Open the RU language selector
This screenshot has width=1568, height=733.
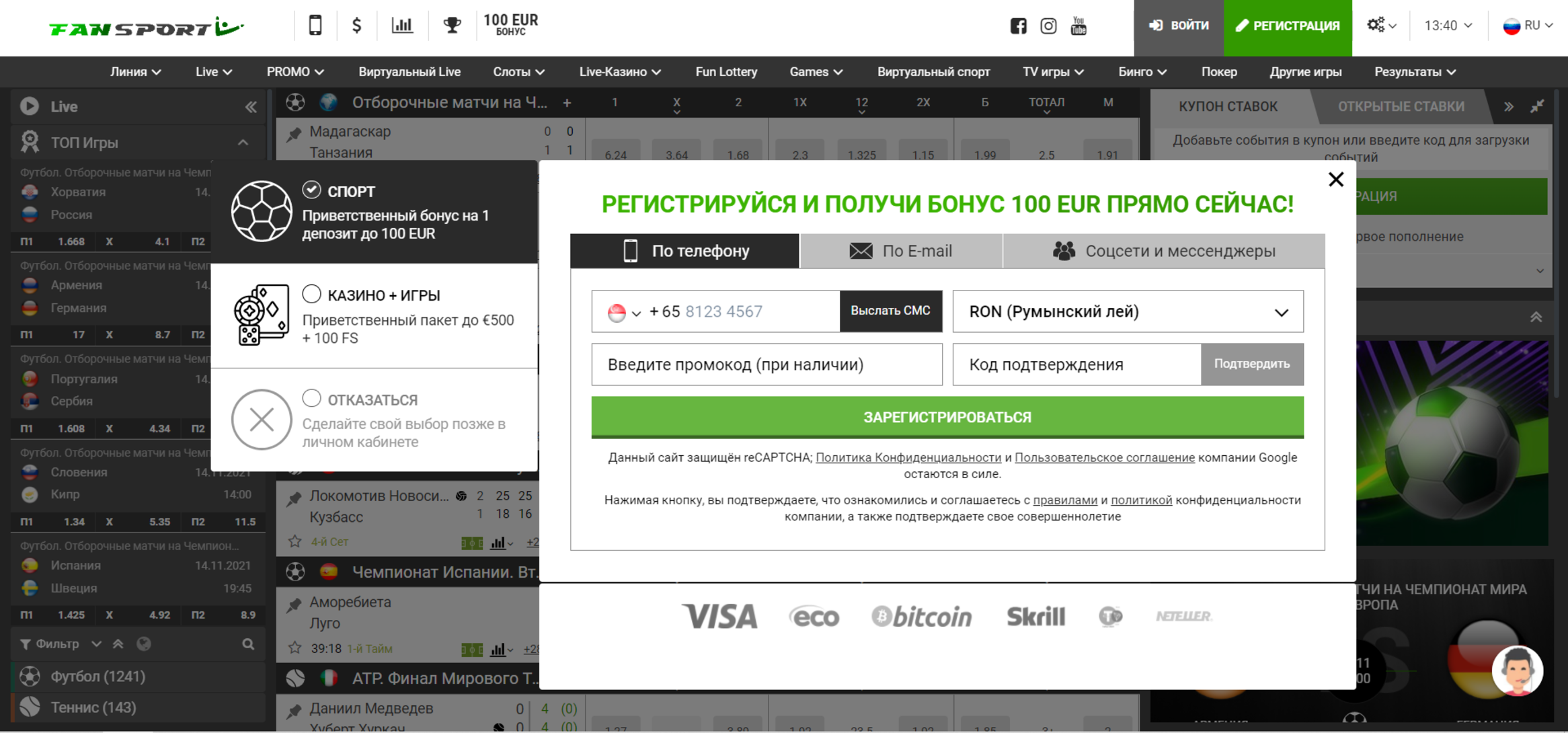pos(1528,26)
